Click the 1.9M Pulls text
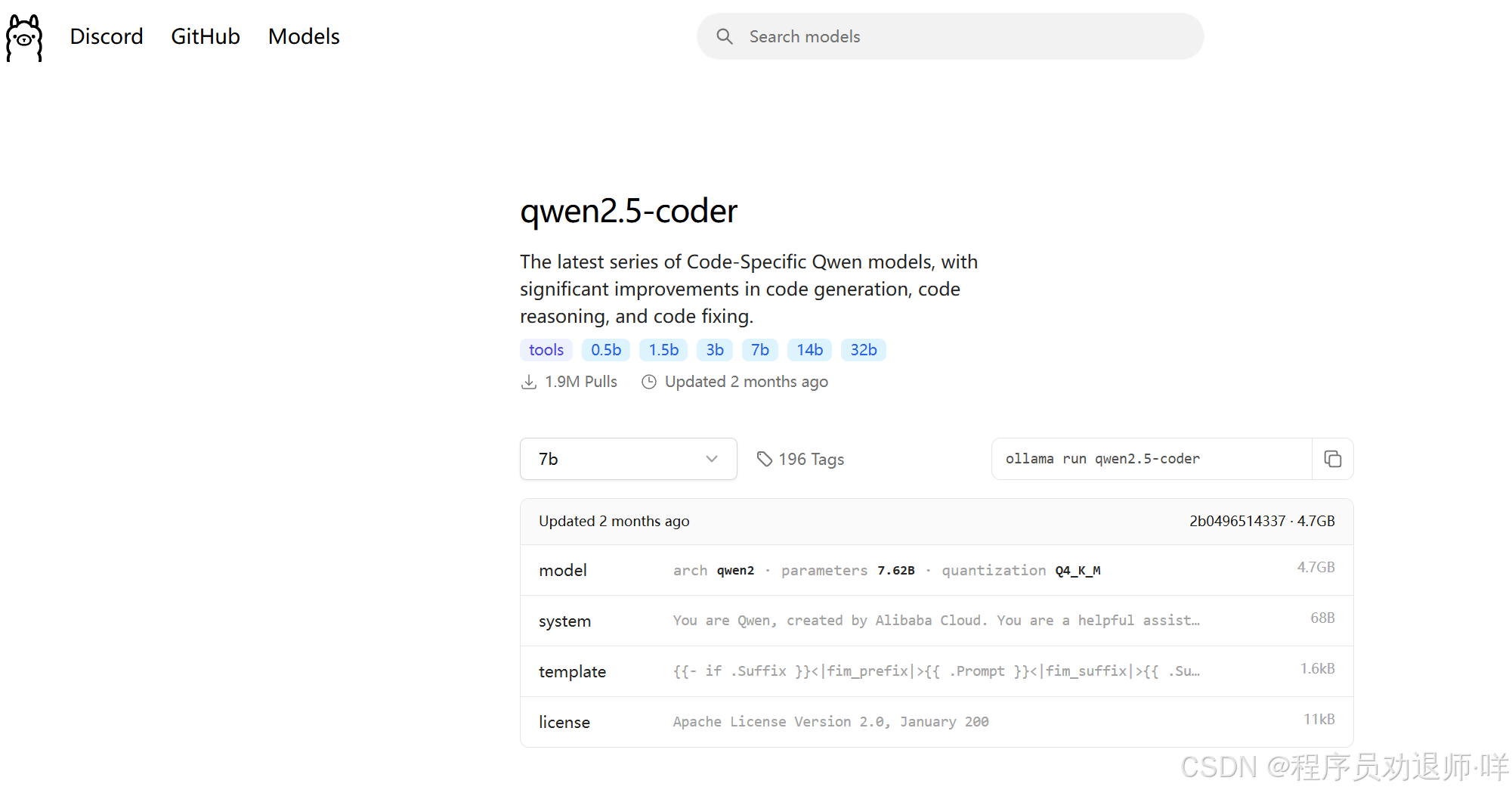The width and height of the screenshot is (1512, 793). coord(581,382)
